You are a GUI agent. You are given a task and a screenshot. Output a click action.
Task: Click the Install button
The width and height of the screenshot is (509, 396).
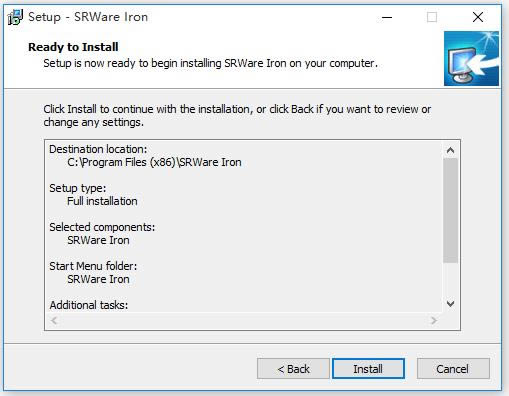[368, 369]
